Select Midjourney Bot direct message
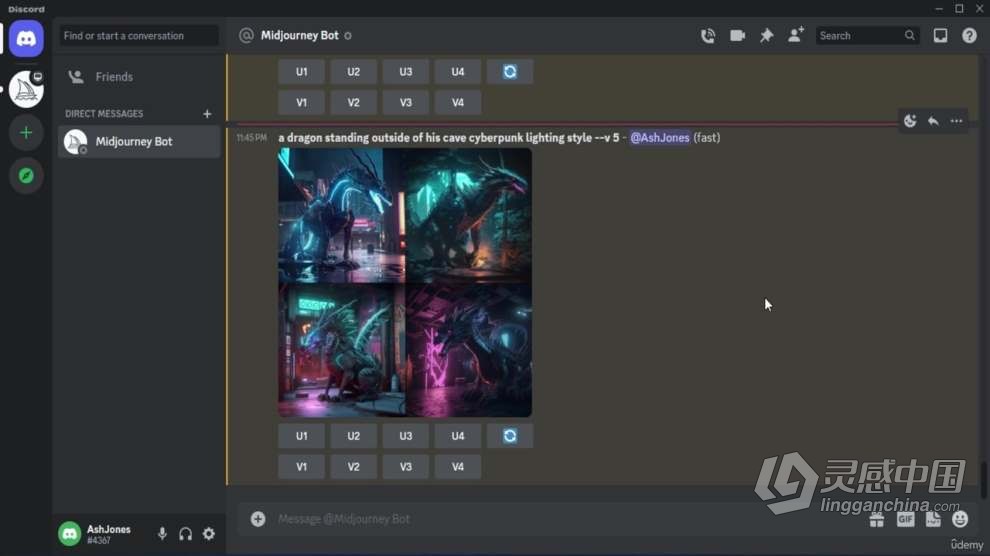The width and height of the screenshot is (990, 556). coord(139,141)
